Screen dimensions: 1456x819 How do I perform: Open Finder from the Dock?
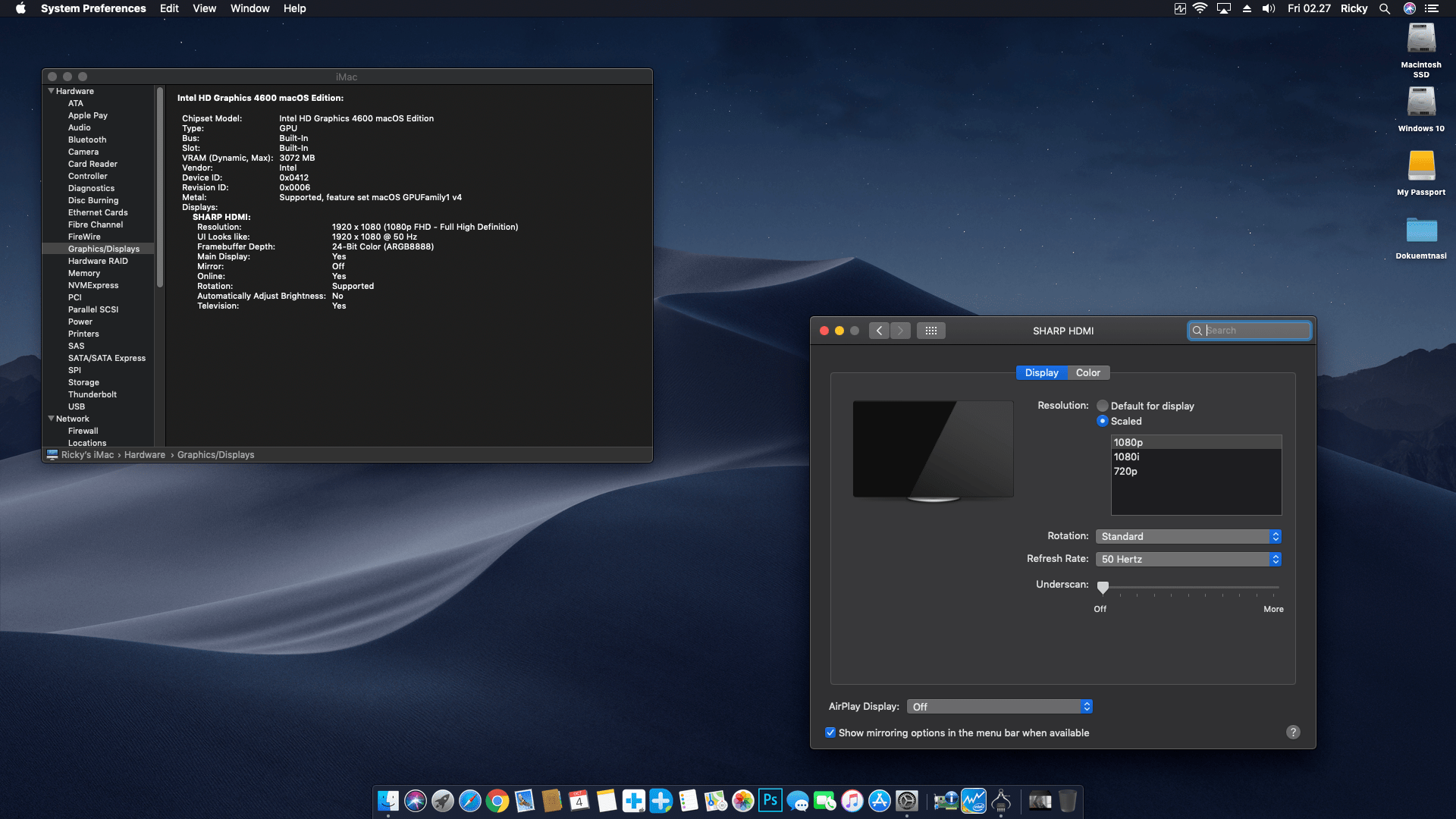tap(388, 801)
